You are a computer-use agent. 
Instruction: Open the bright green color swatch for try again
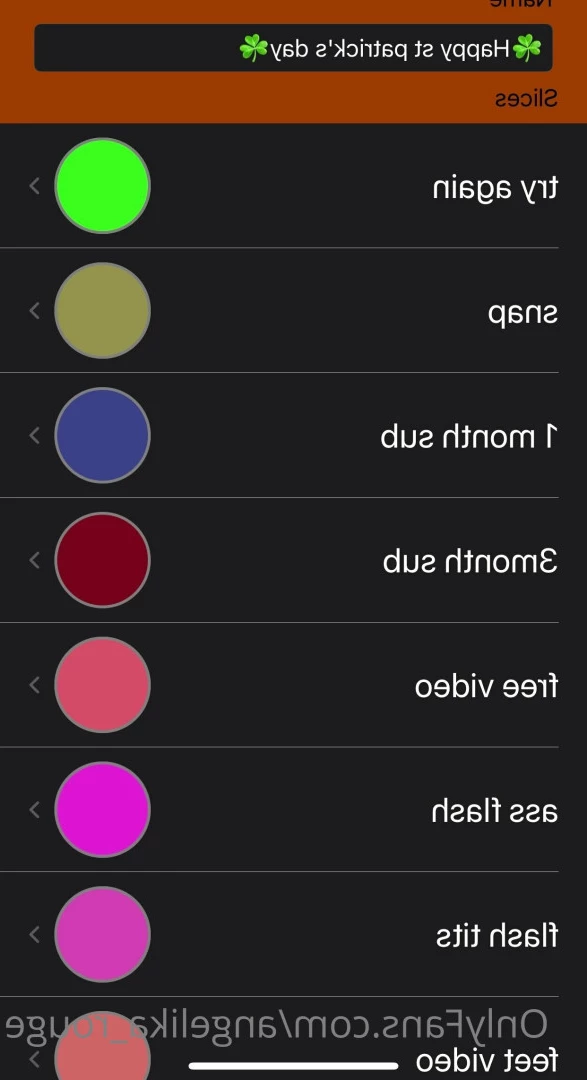pyautogui.click(x=102, y=186)
